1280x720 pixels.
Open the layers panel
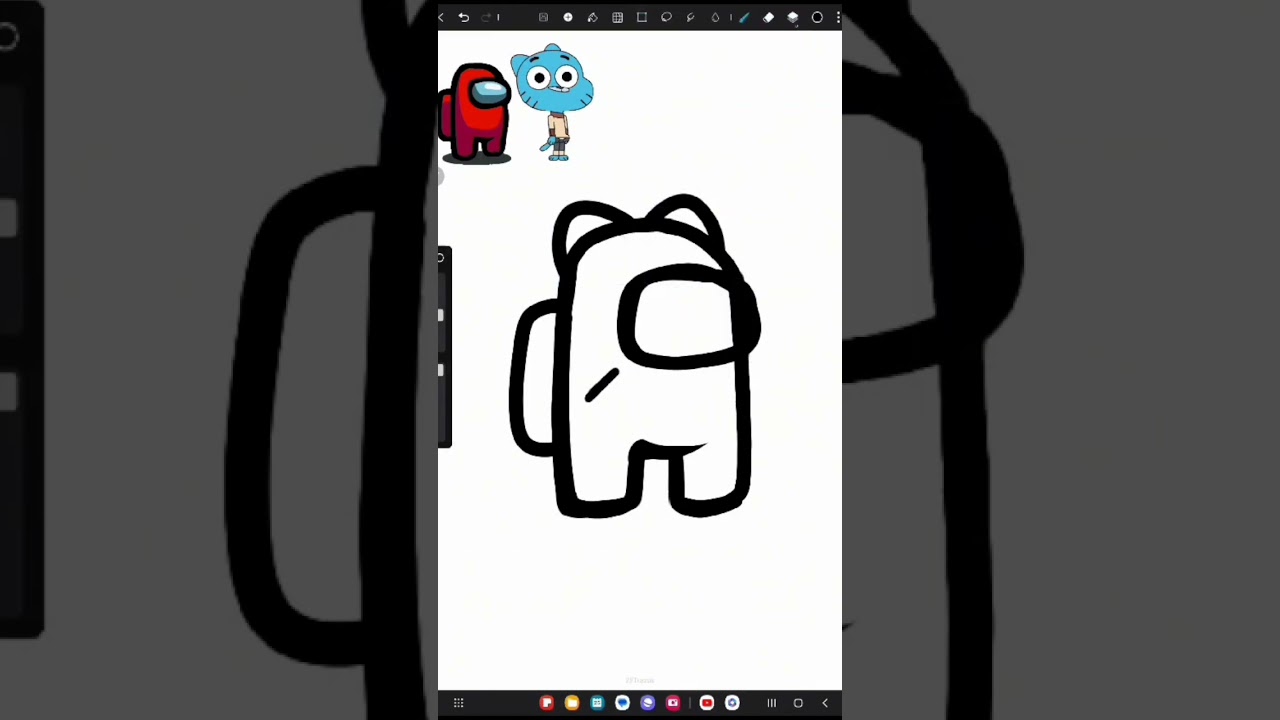coord(793,17)
